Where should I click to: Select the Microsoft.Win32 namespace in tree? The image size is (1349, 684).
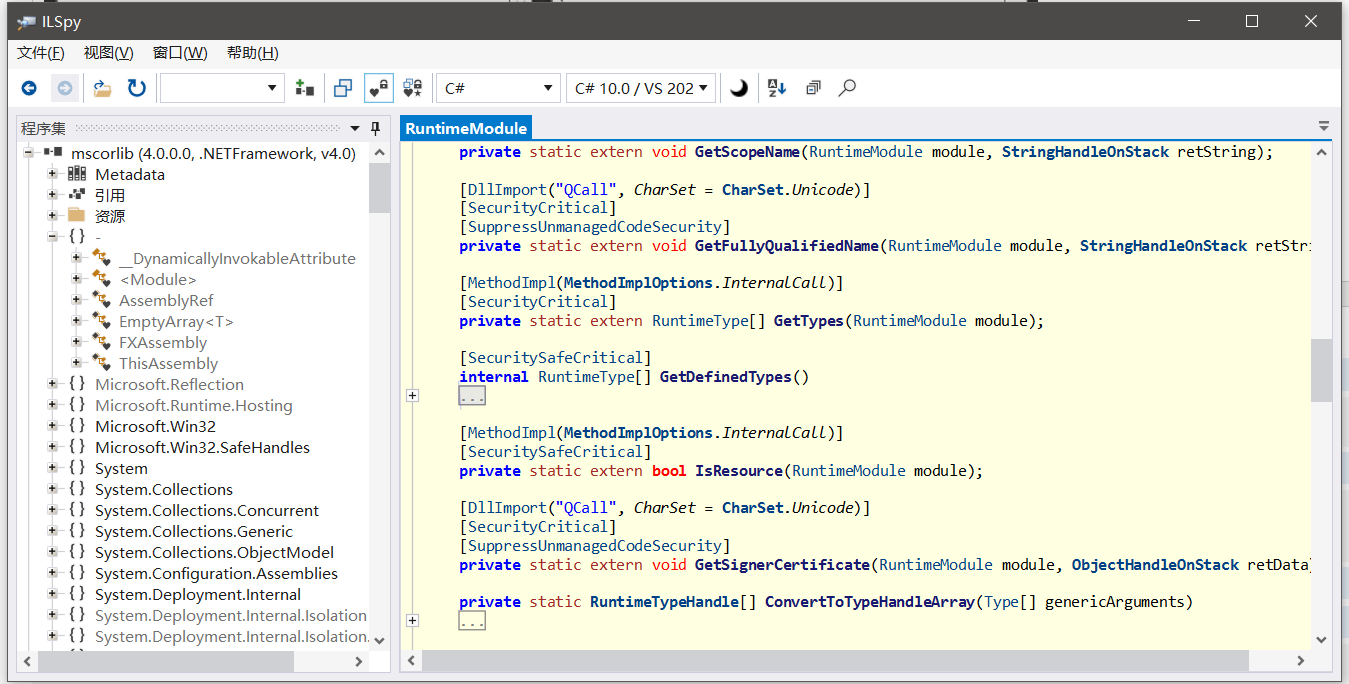pos(155,426)
